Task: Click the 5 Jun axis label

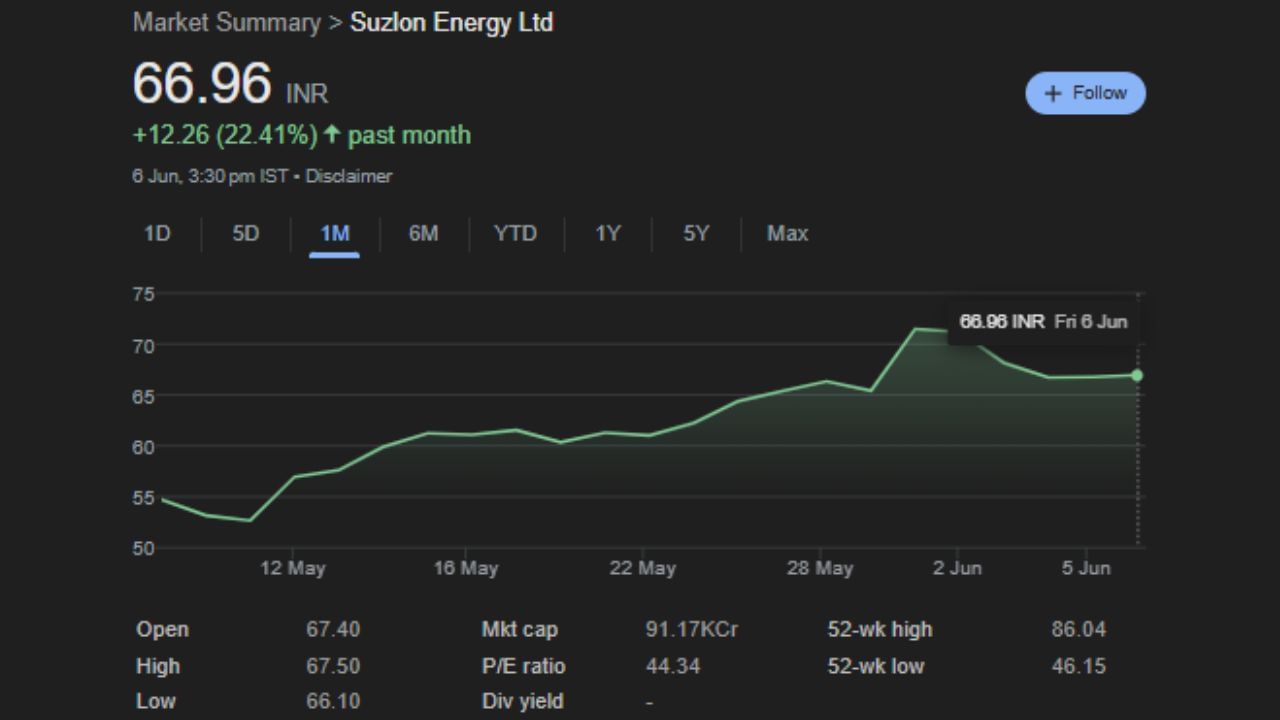Action: 1086,568
